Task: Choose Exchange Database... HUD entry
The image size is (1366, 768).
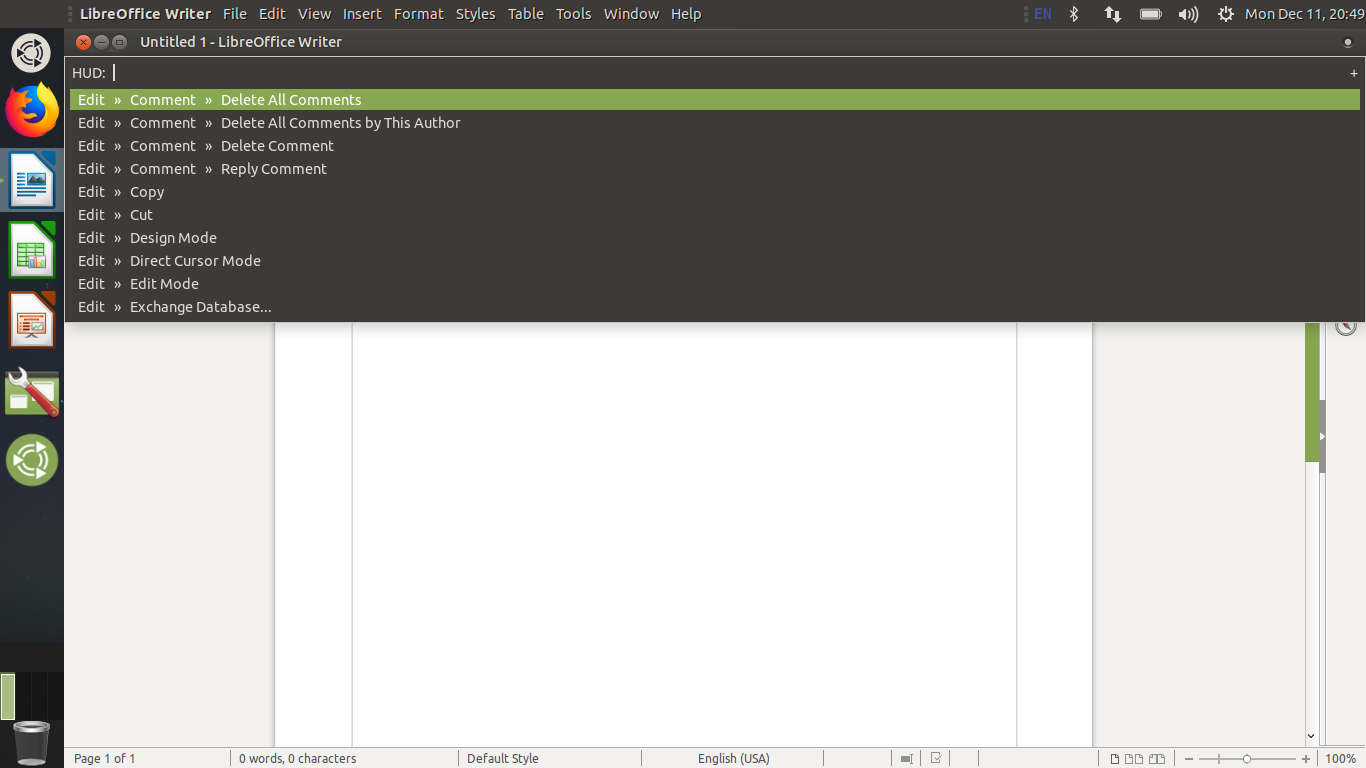Action: pyautogui.click(x=714, y=307)
